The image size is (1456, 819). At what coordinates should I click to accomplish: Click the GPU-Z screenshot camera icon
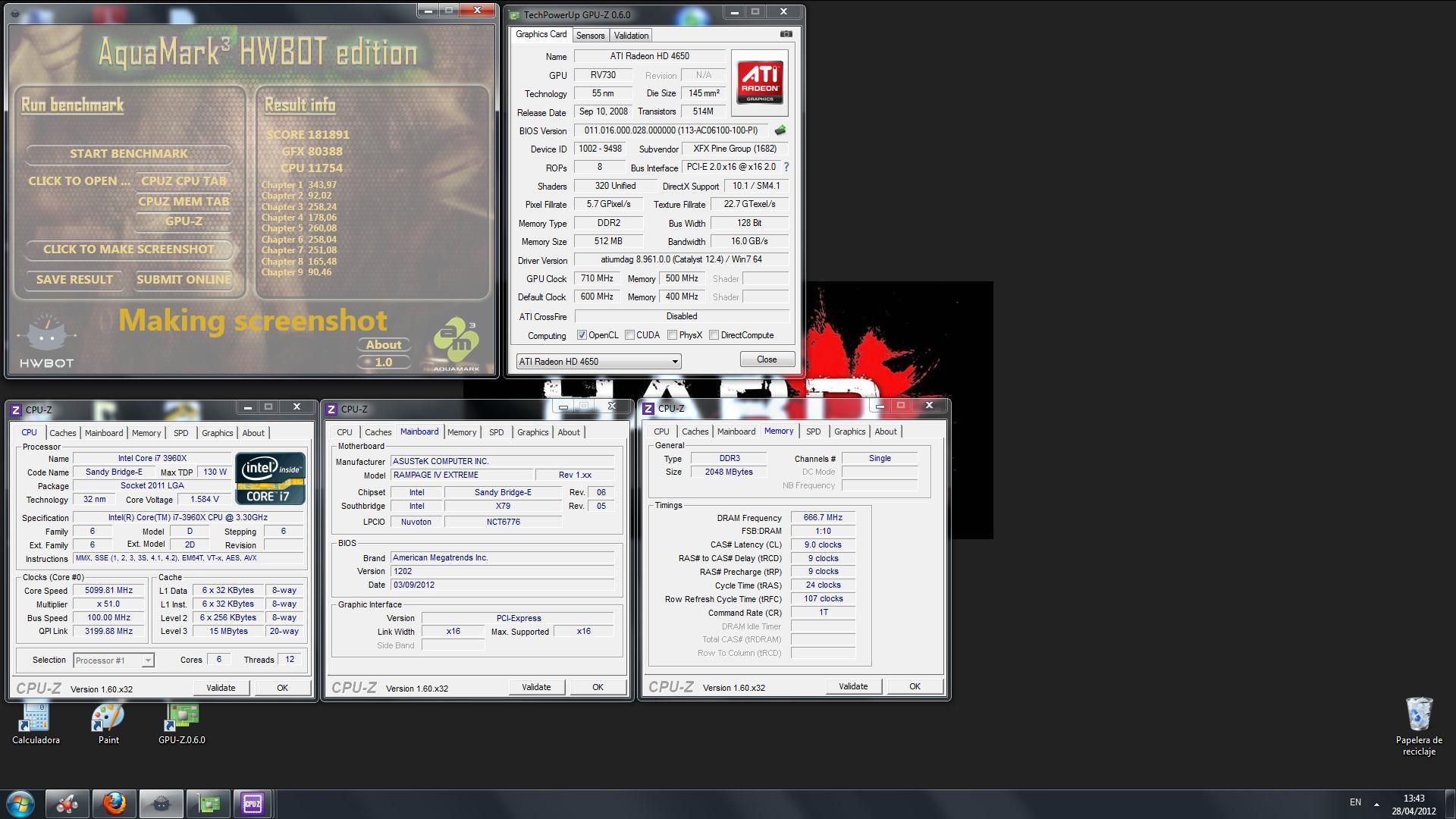click(x=786, y=34)
